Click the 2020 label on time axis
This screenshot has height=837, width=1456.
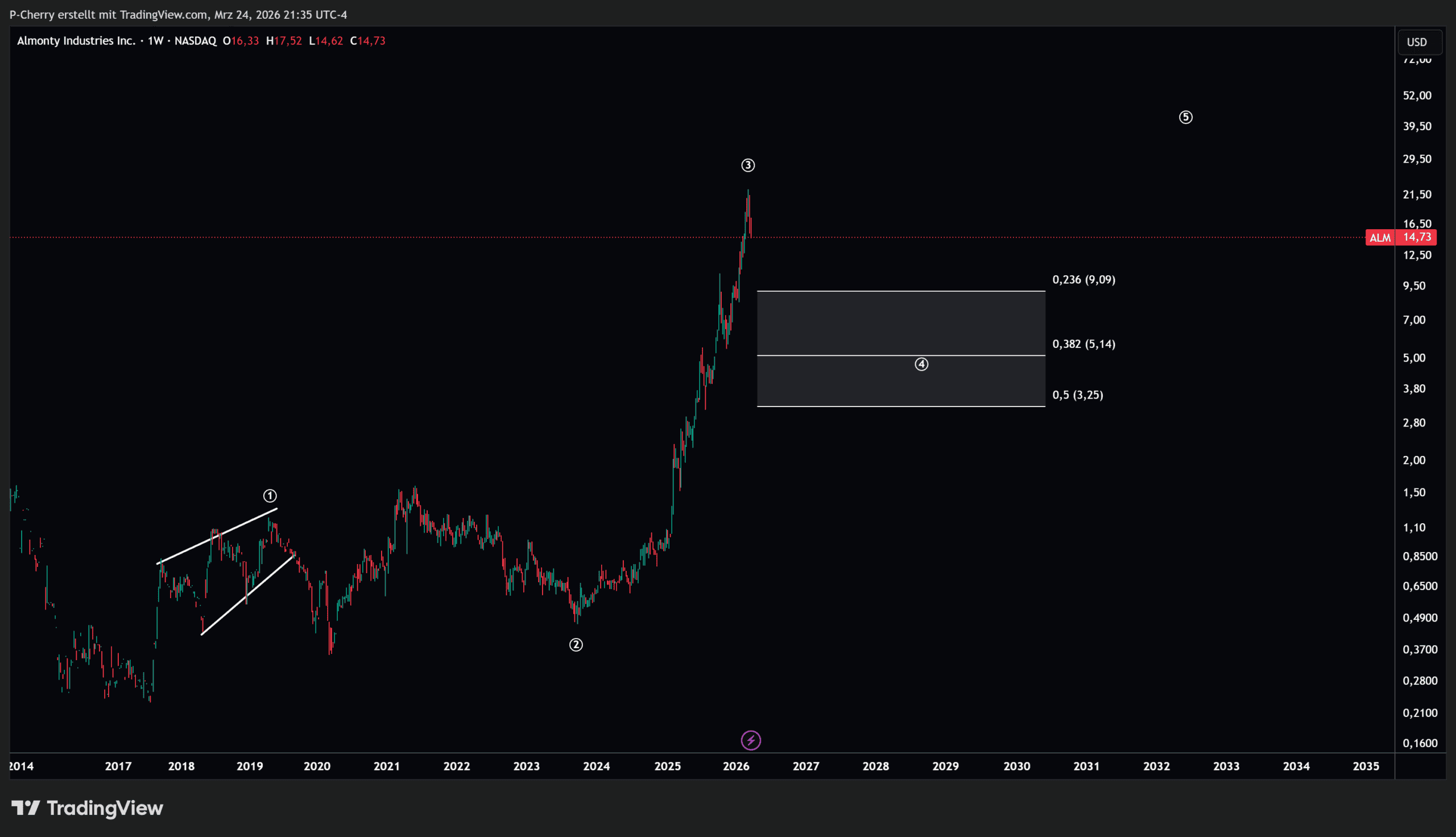pos(317,766)
